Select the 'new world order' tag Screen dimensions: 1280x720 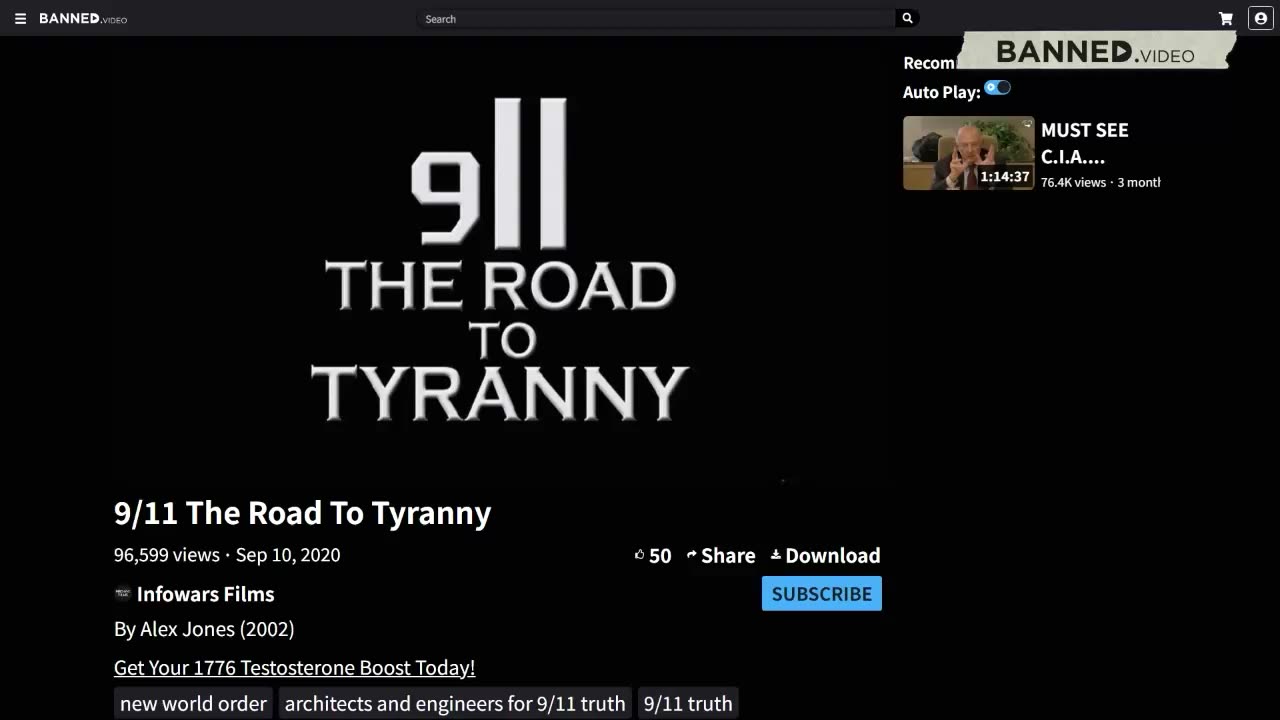point(193,703)
